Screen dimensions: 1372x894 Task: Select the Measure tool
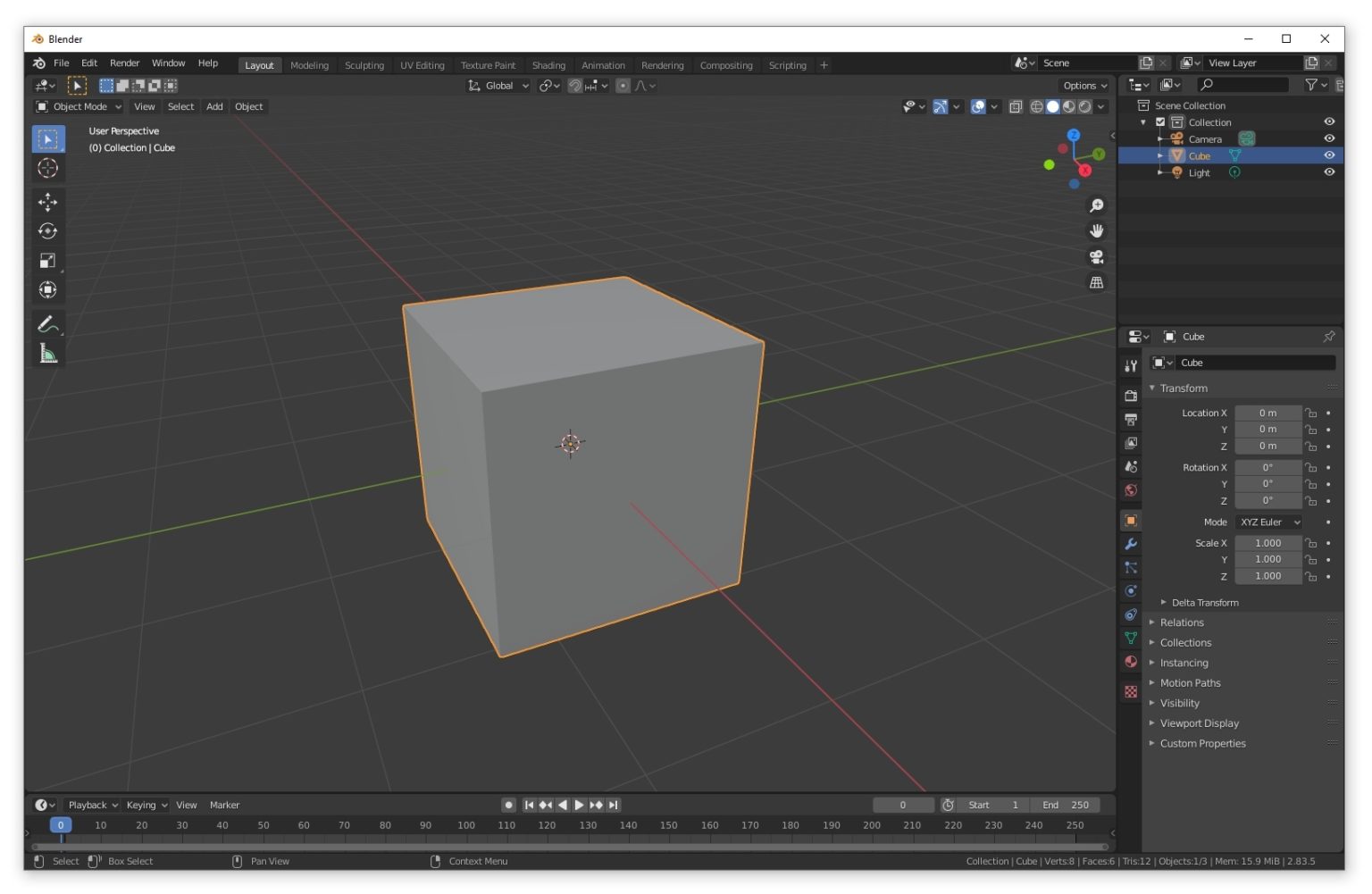pyautogui.click(x=48, y=352)
